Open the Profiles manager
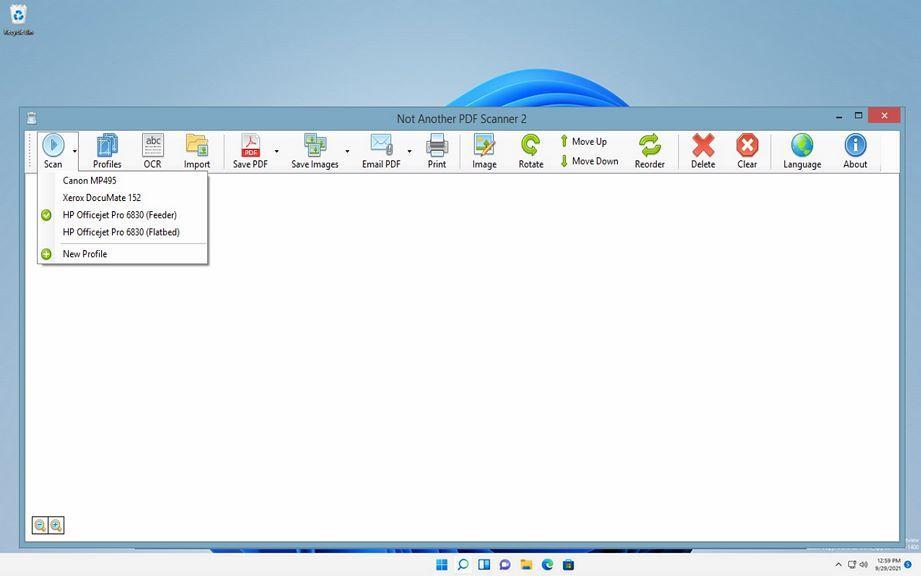This screenshot has width=921, height=576. tap(107, 150)
